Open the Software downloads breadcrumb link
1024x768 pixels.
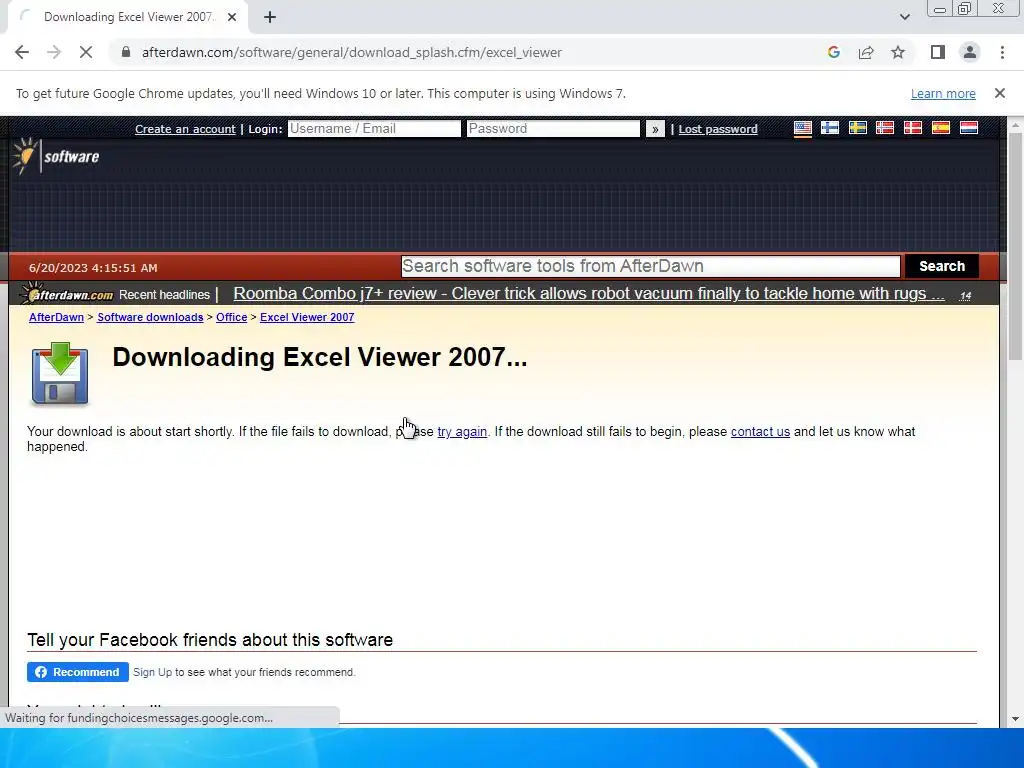point(150,317)
